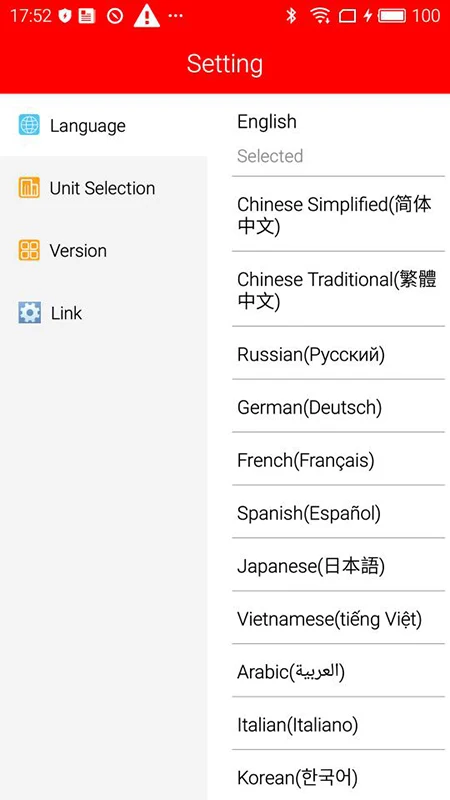Set language to Korean (한국어)

point(338,776)
